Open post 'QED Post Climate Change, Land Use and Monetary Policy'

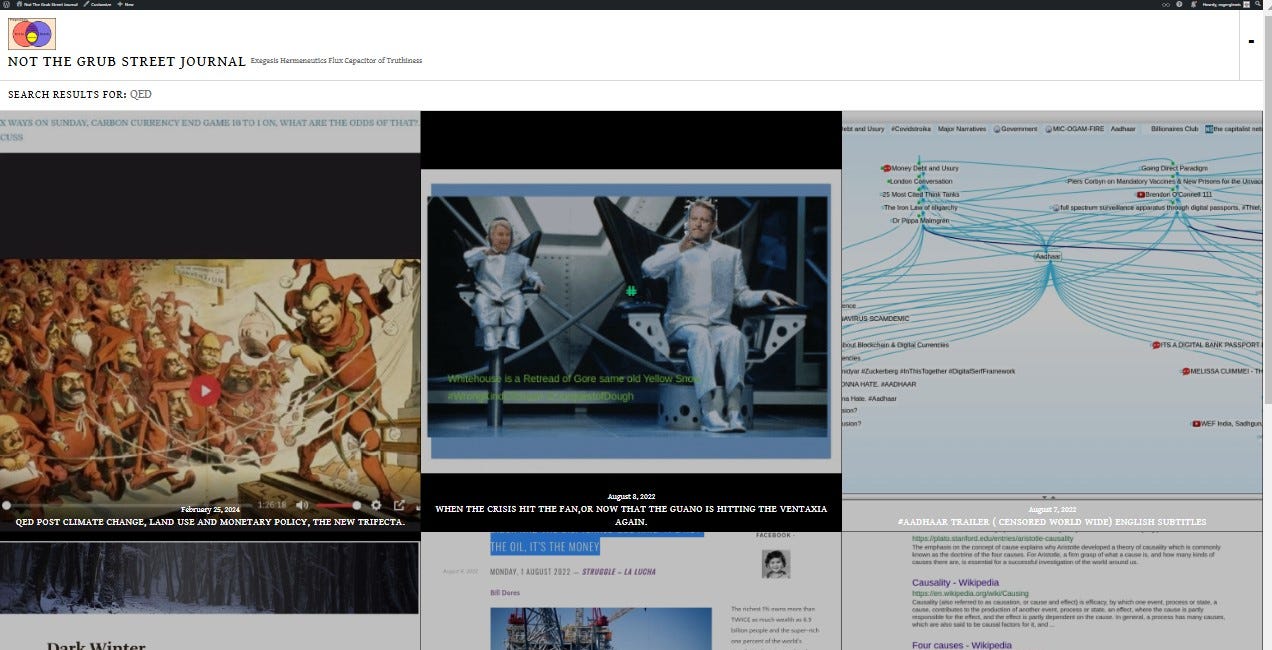(x=210, y=521)
